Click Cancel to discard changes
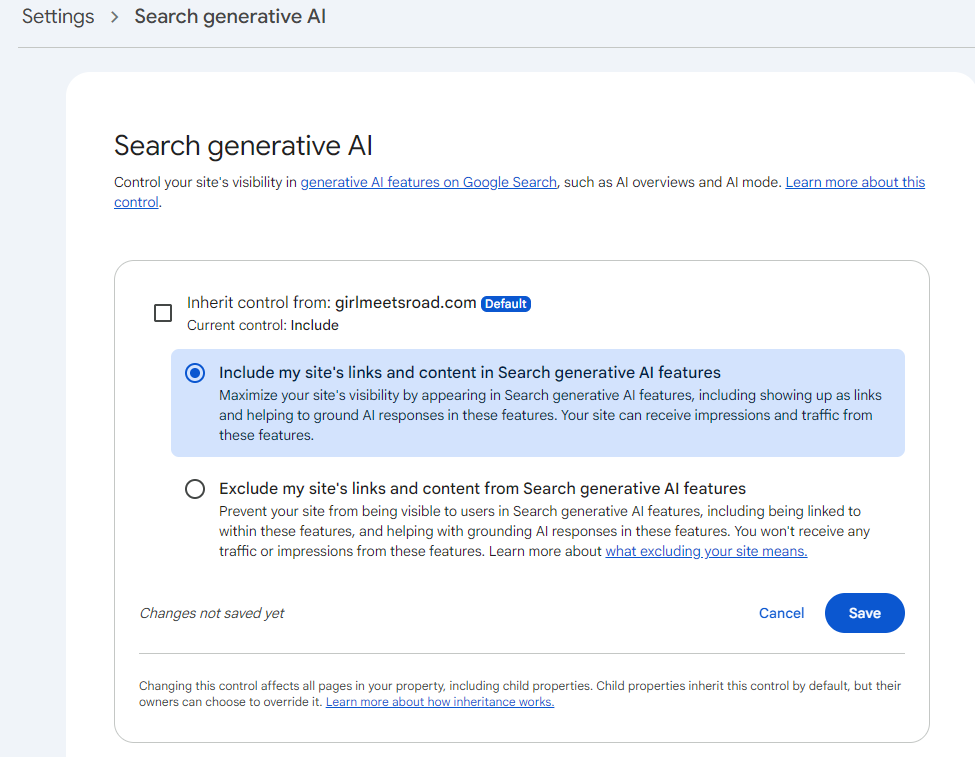 (781, 613)
